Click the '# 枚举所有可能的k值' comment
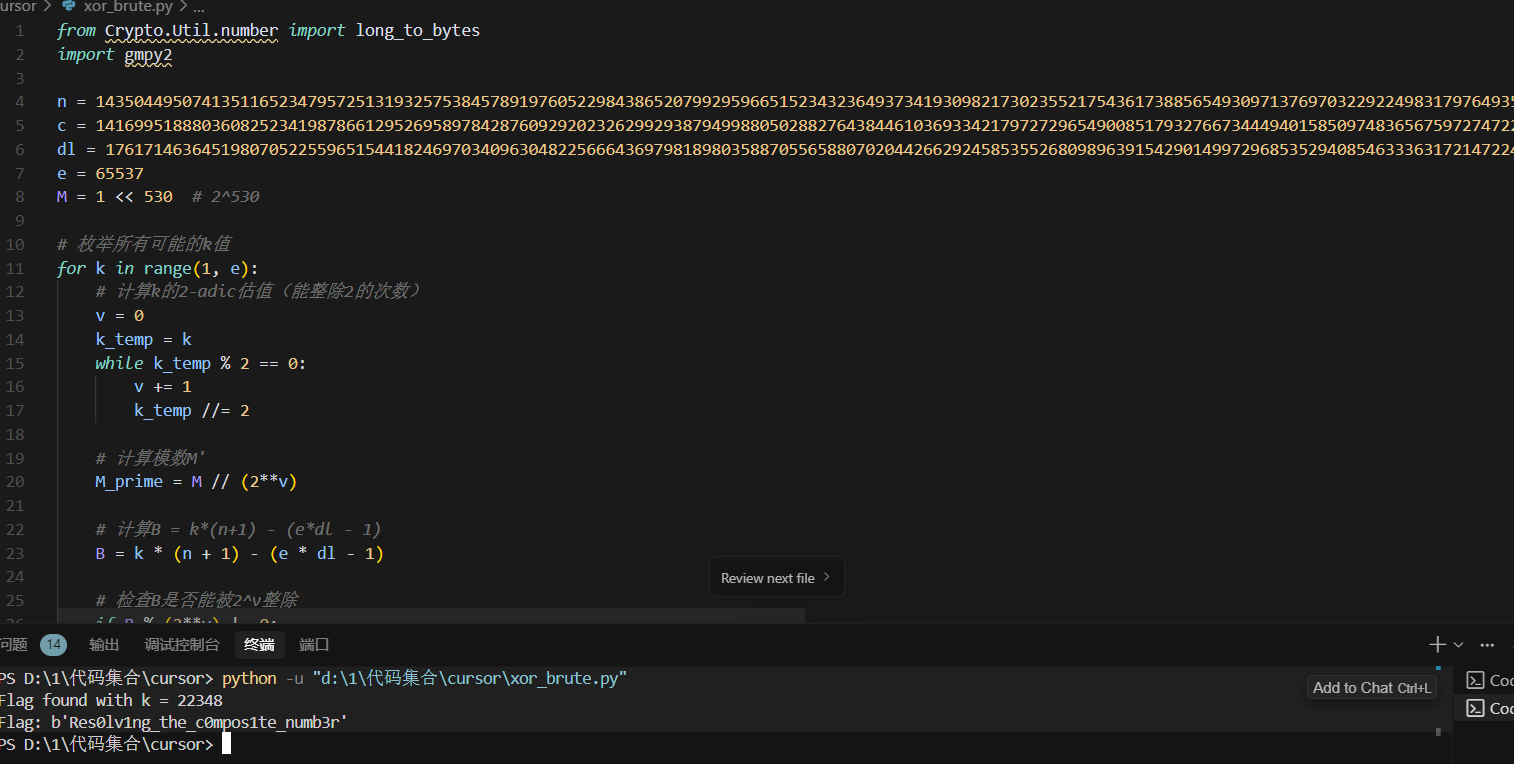Screen dimensions: 1514x764 pos(145,244)
